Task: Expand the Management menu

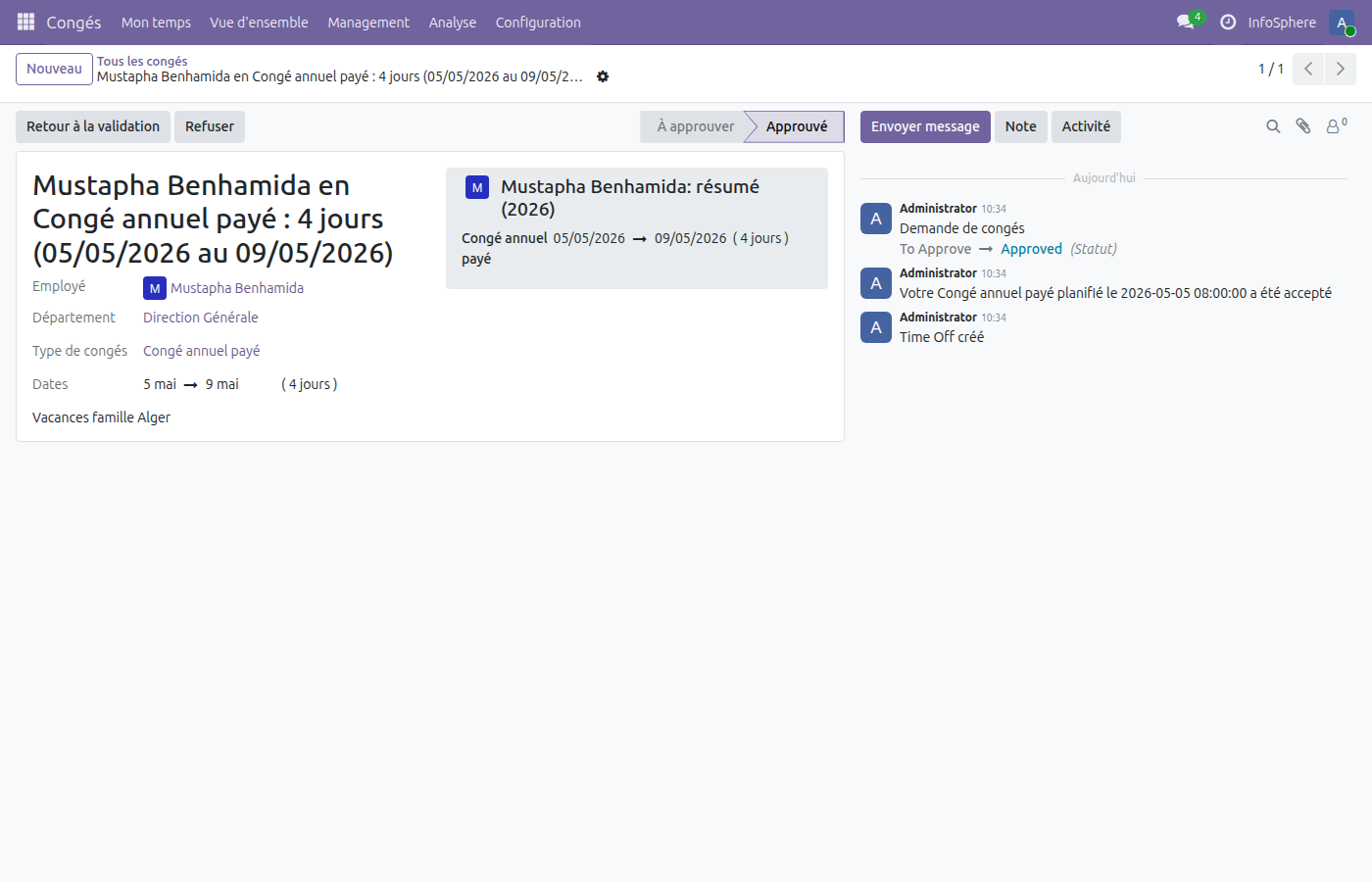Action: 368,23
